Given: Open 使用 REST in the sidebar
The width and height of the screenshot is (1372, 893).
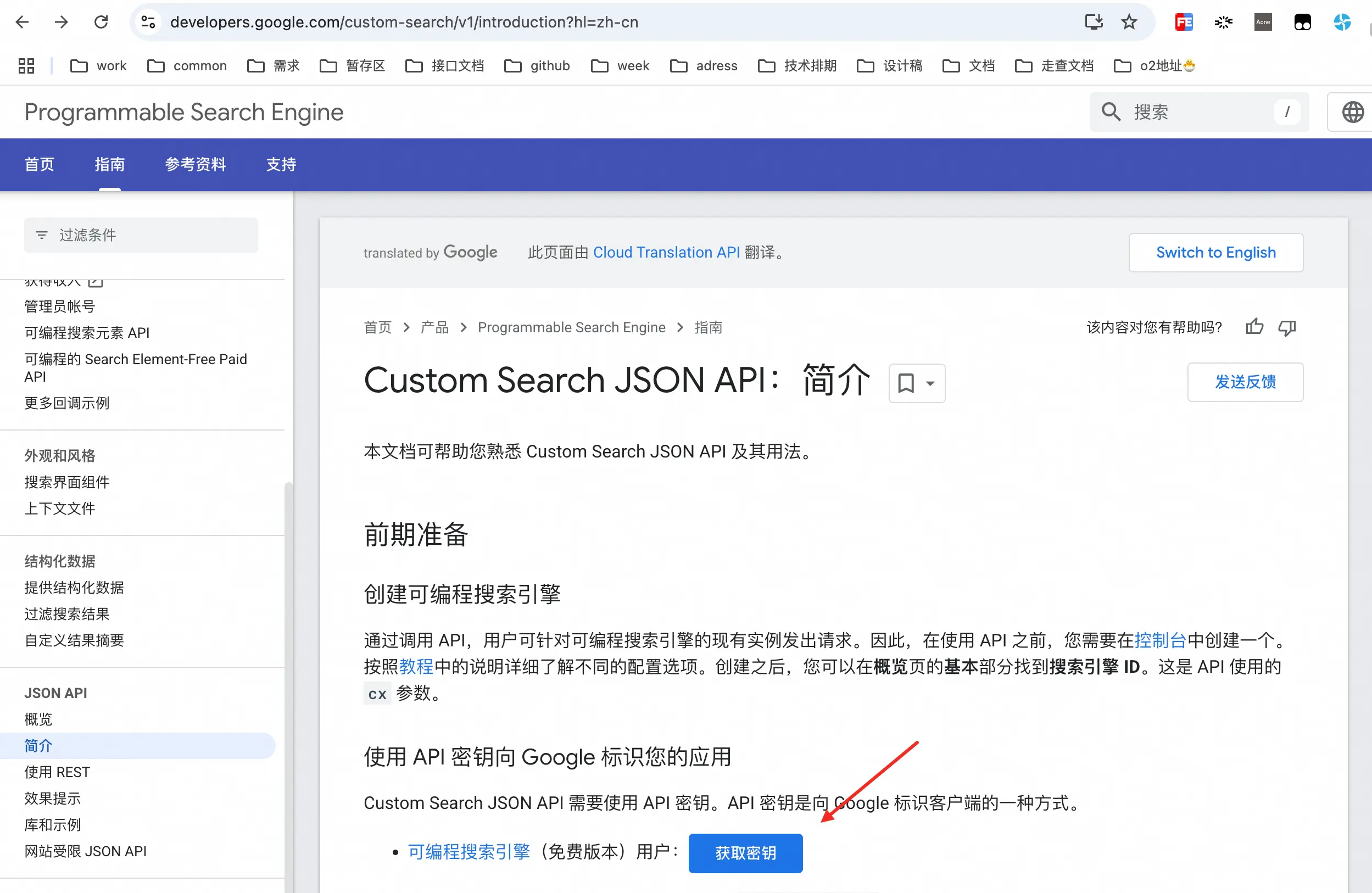Looking at the screenshot, I should point(57,772).
